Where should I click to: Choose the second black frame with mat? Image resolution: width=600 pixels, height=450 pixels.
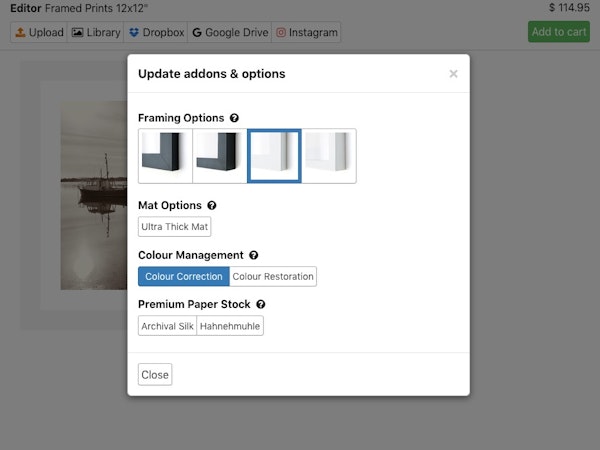pyautogui.click(x=219, y=156)
